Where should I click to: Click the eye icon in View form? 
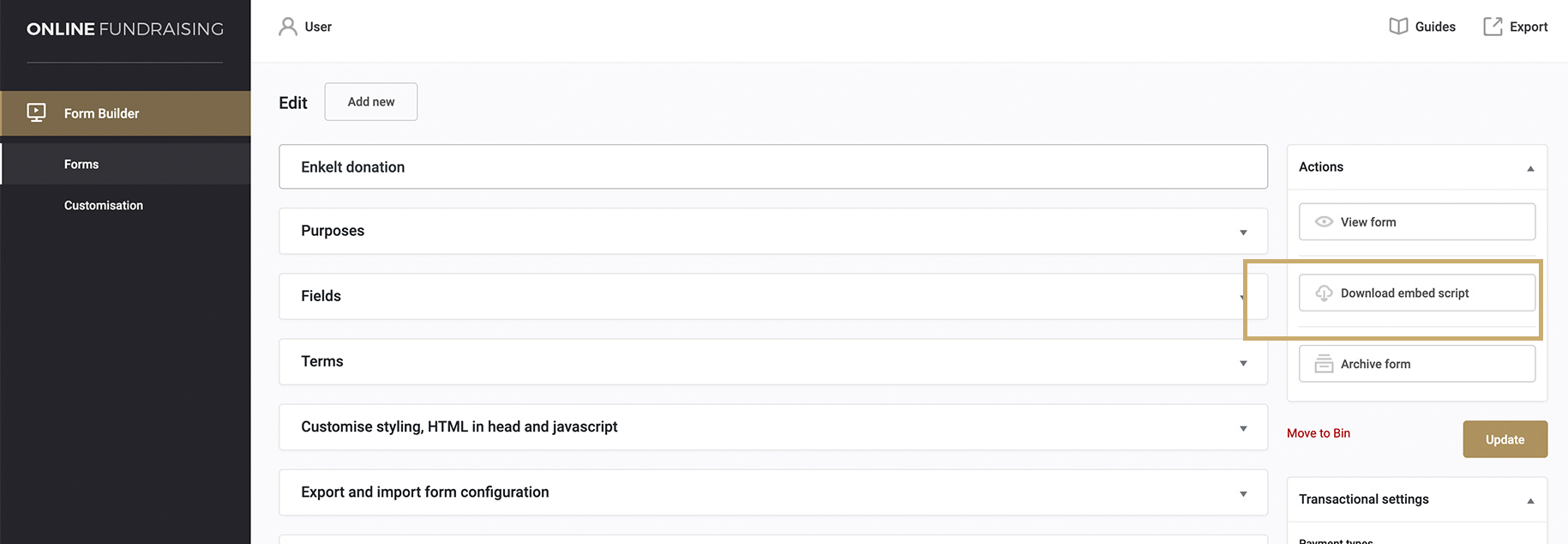(x=1324, y=221)
